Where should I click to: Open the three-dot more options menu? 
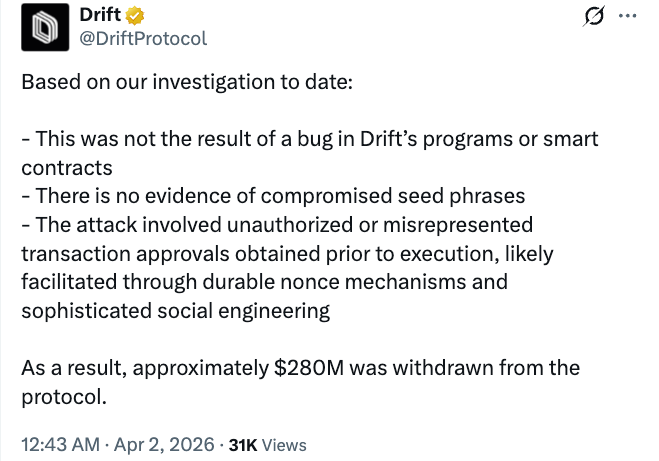[x=627, y=17]
